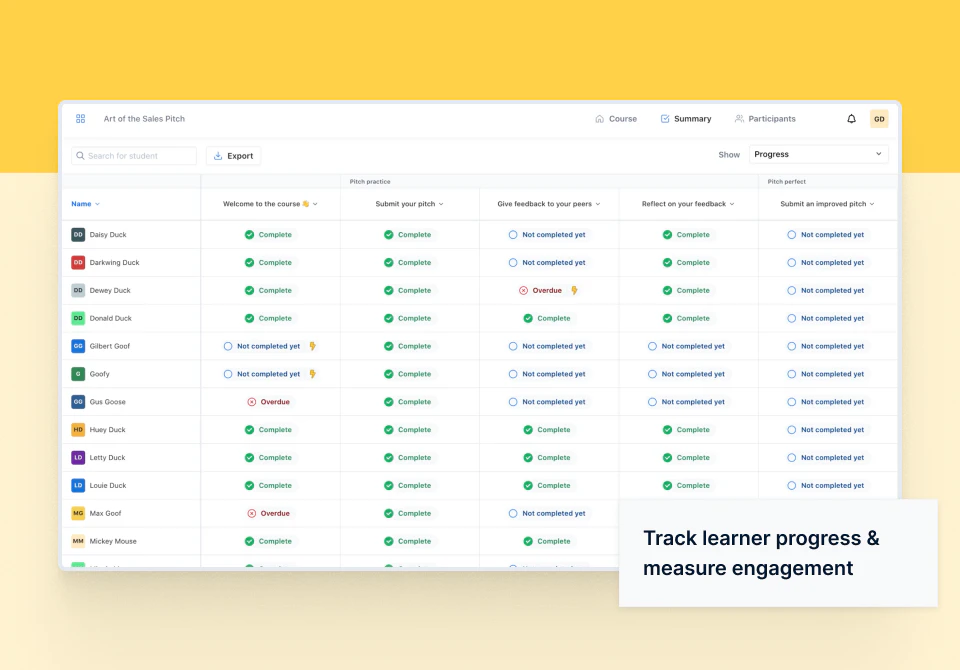The width and height of the screenshot is (960, 670).
Task: Open the notification bell
Action: point(851,118)
